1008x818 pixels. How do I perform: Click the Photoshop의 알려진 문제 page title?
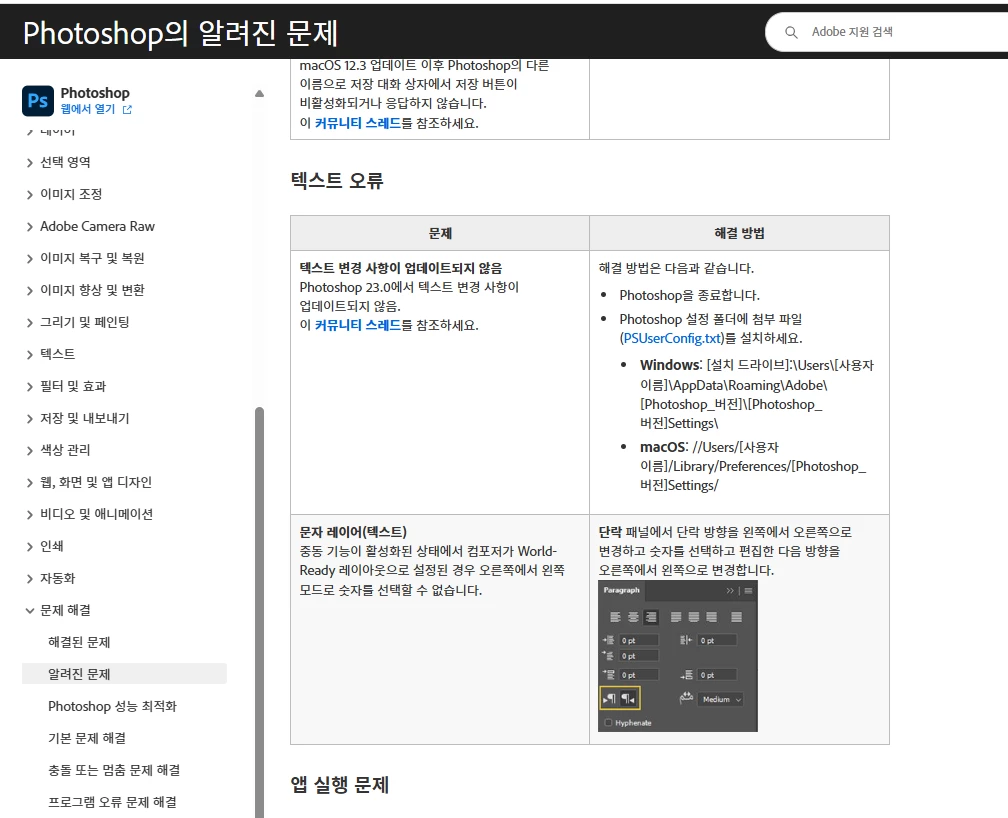[x=181, y=33]
